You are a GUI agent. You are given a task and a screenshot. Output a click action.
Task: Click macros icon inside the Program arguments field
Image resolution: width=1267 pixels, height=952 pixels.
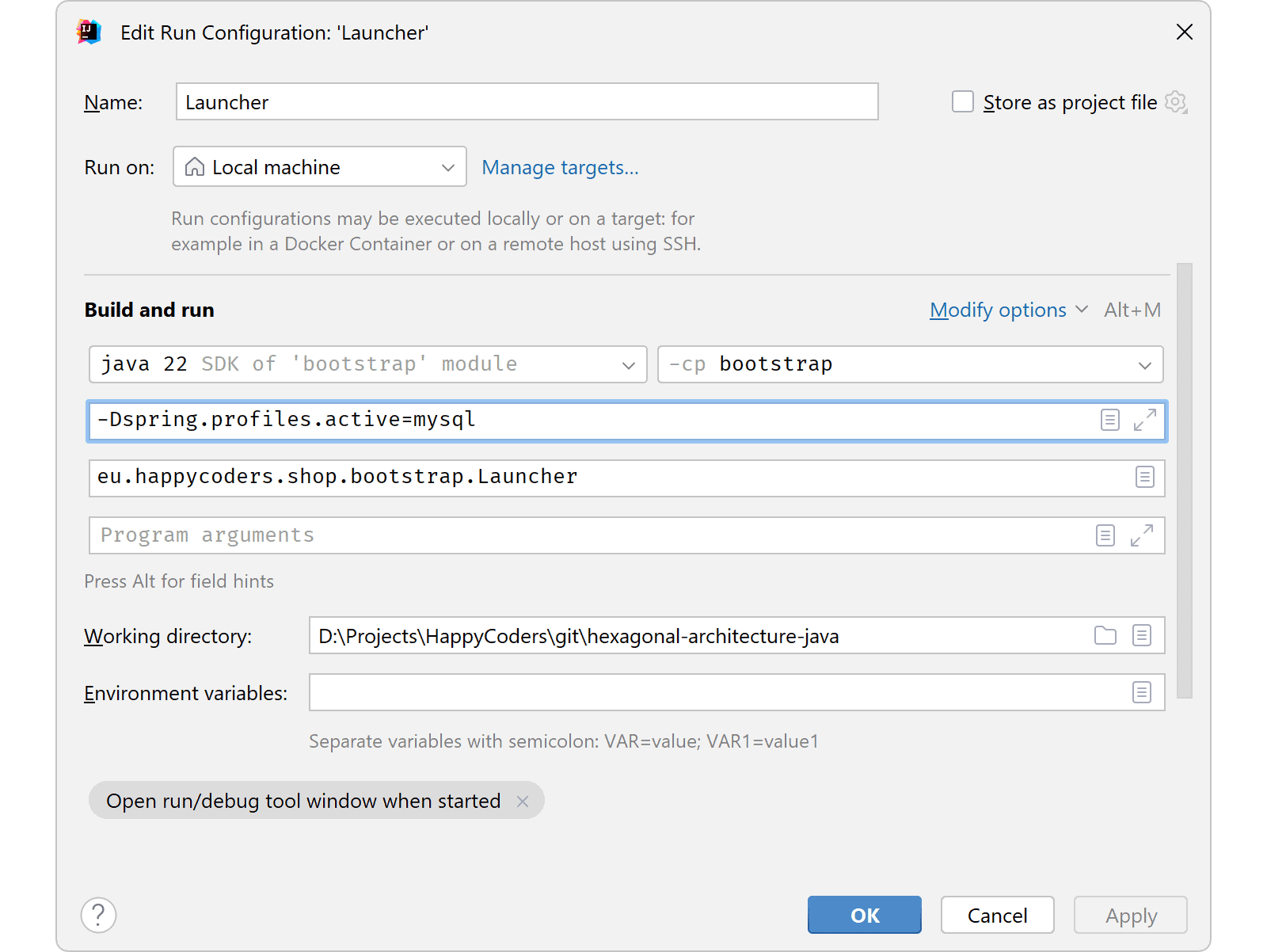[1105, 535]
